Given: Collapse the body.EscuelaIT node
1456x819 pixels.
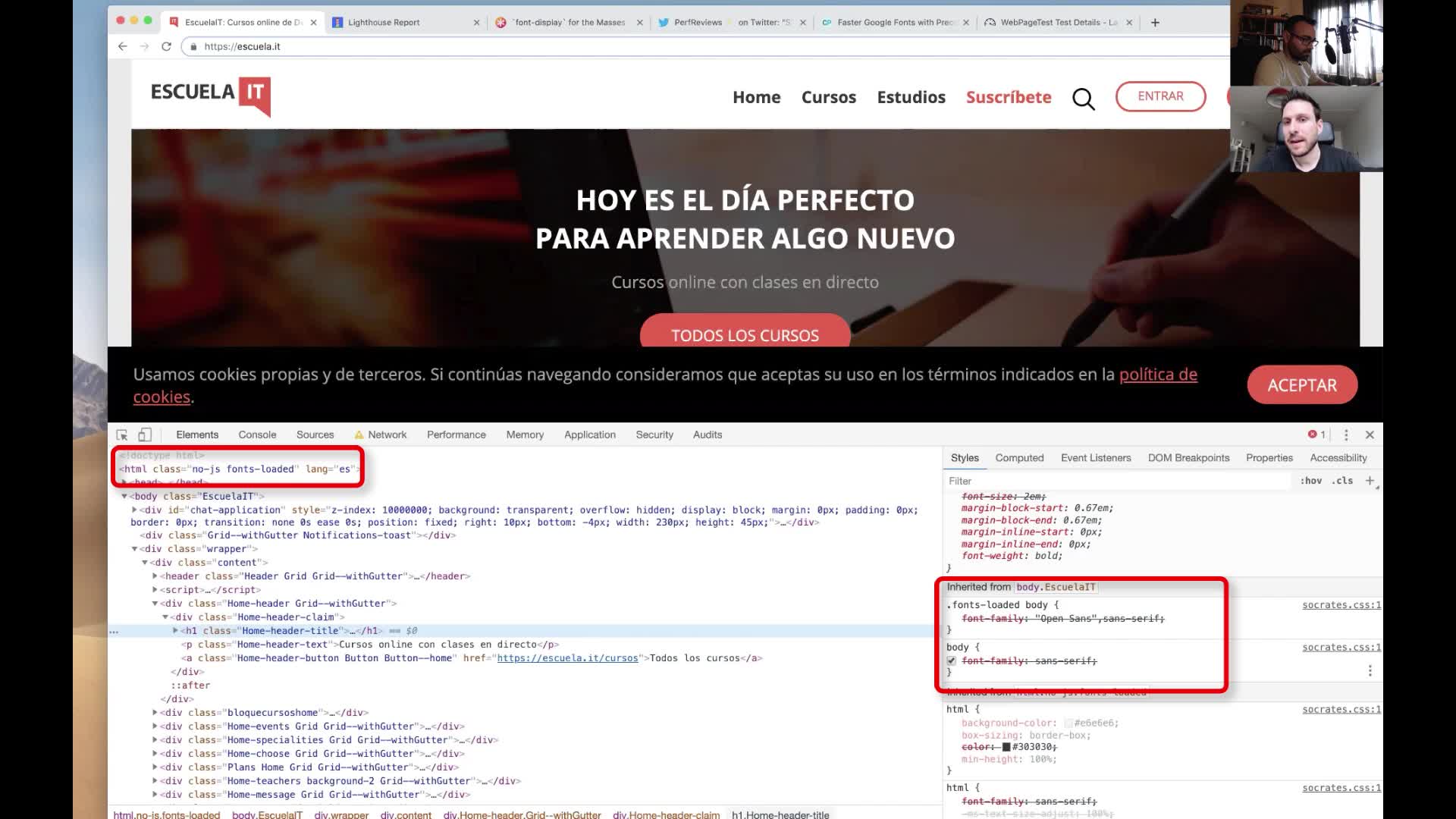Looking at the screenshot, I should (x=124, y=497).
